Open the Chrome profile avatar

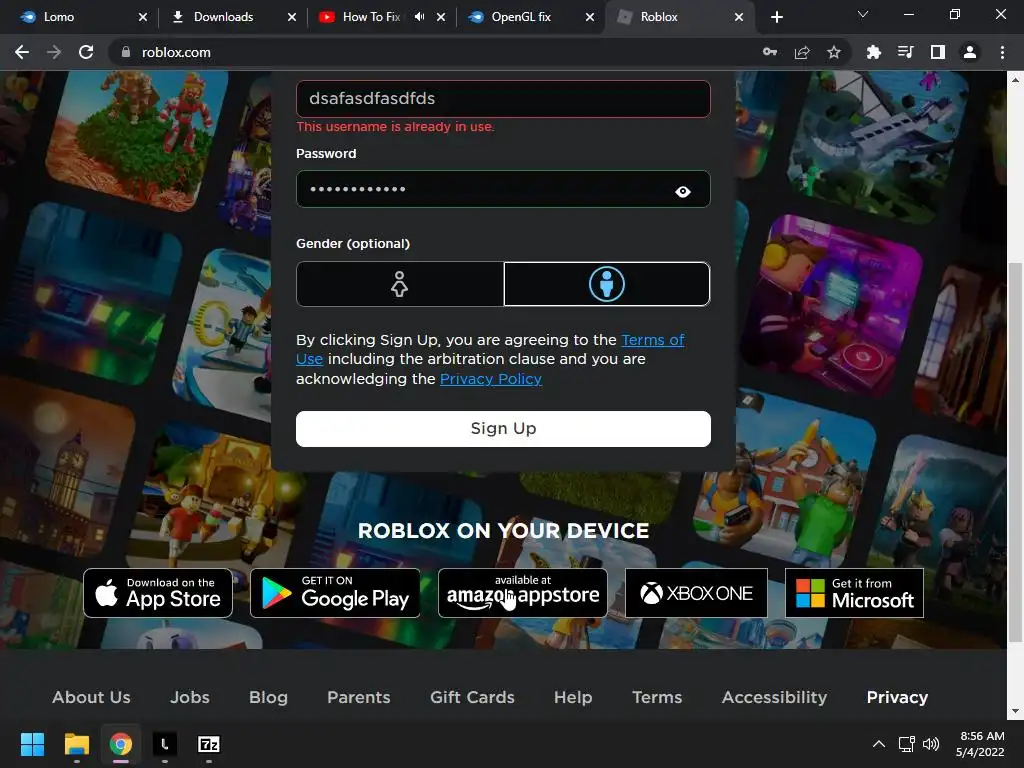(x=970, y=52)
